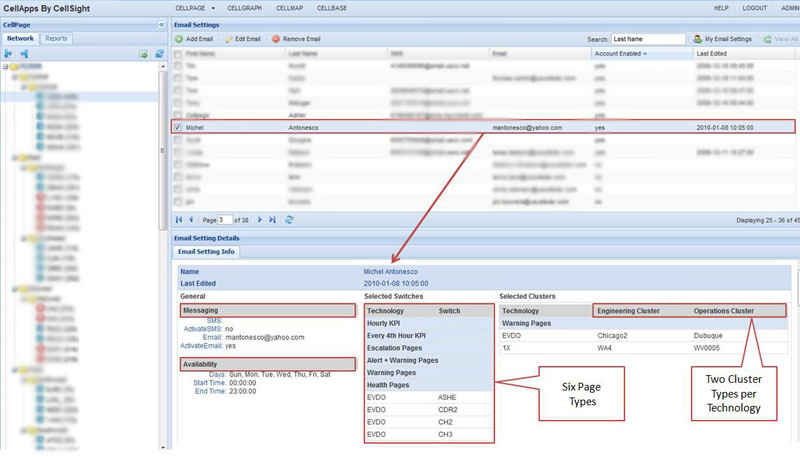This screenshot has width=800, height=457.
Task: Go to next page in pagination bar
Action: click(259, 219)
